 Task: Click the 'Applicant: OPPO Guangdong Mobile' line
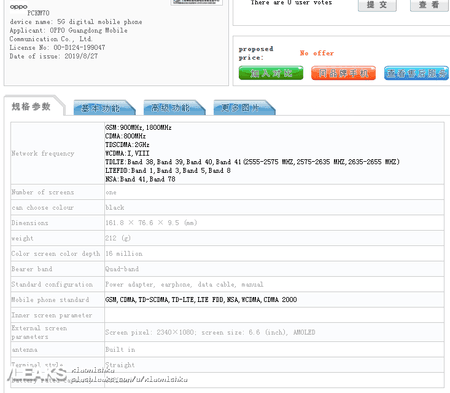coord(68,30)
